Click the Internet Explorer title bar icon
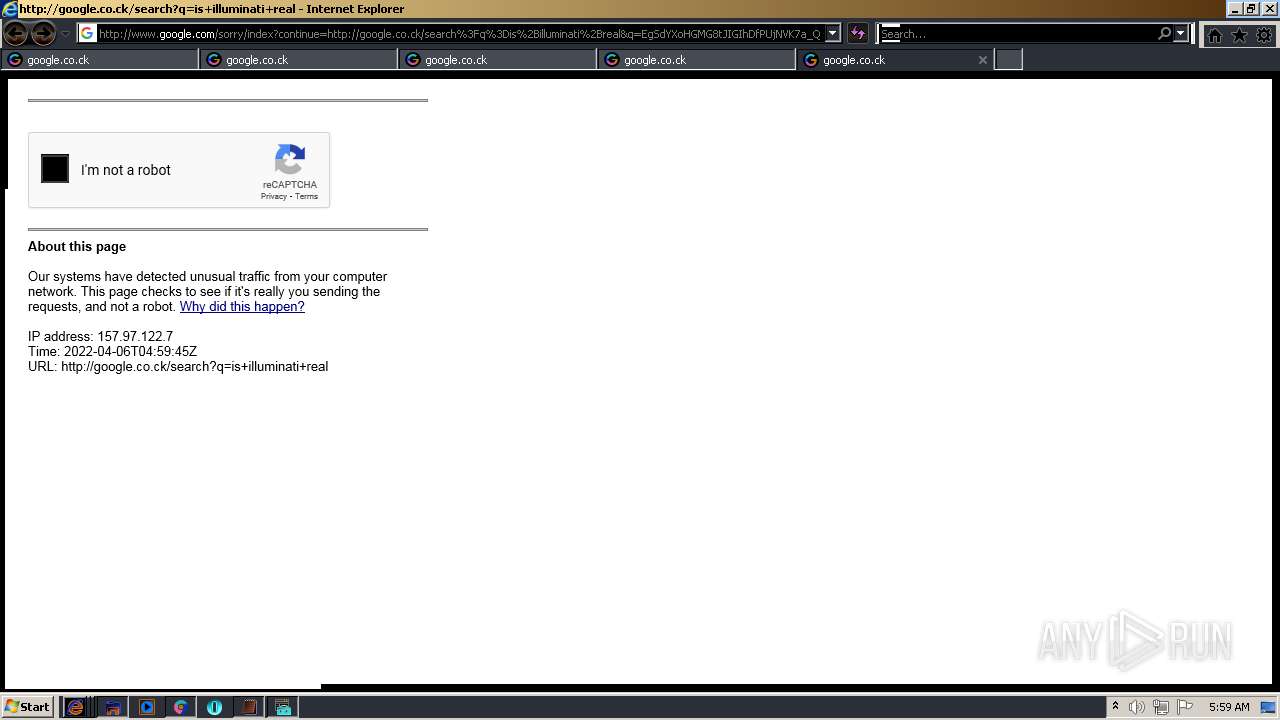 (x=9, y=9)
